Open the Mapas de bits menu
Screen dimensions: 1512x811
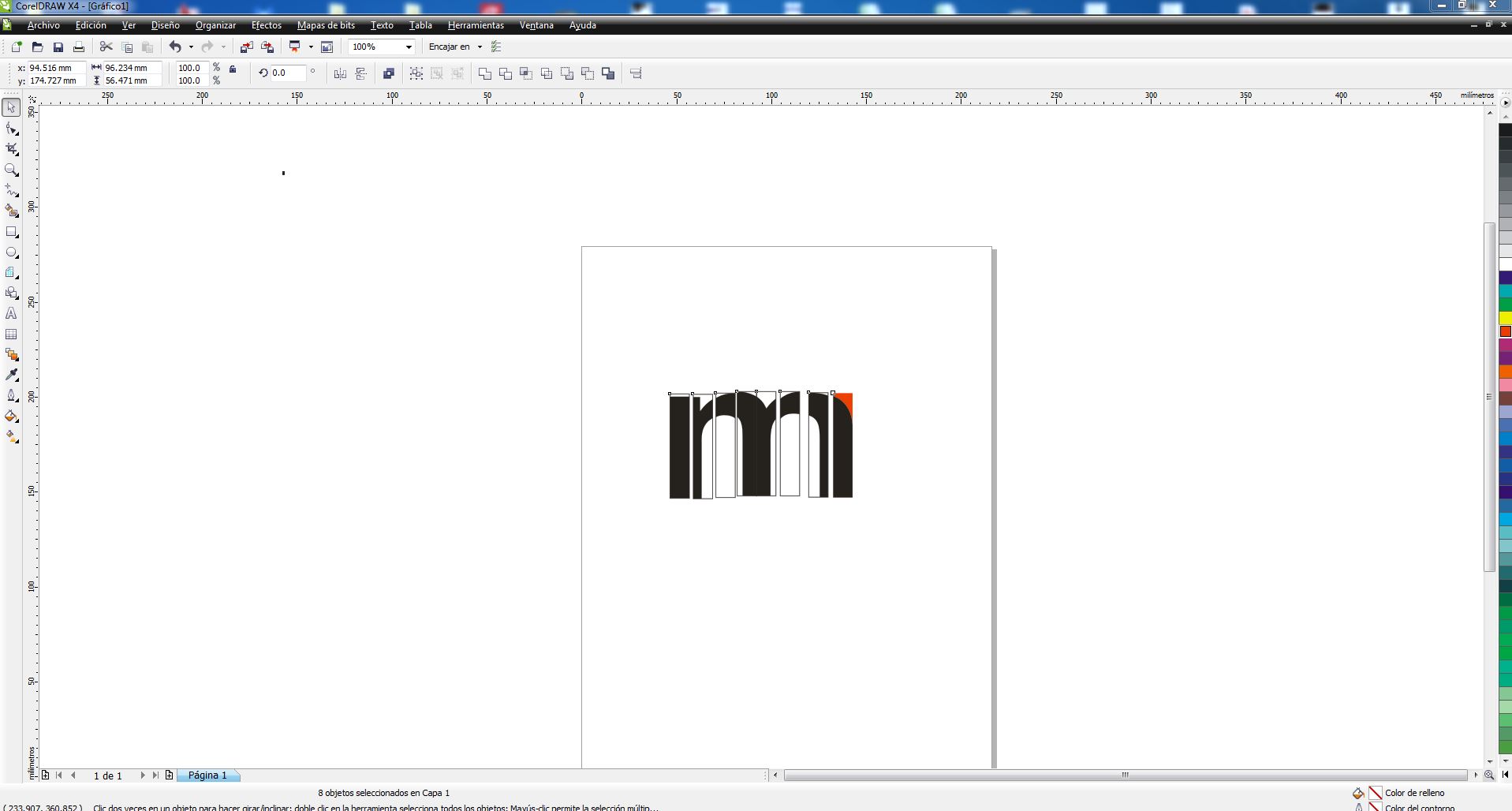(325, 25)
